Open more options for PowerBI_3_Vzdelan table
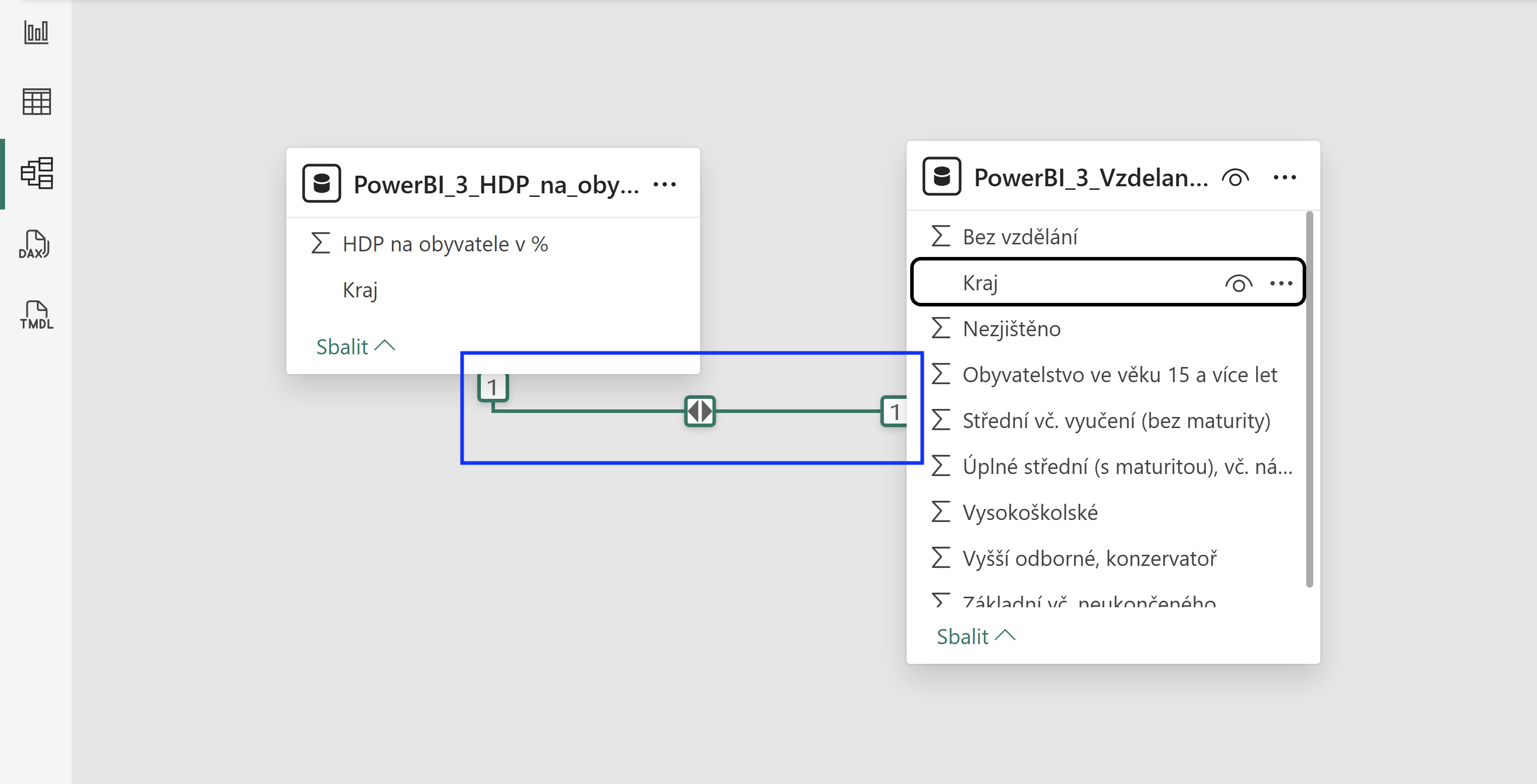The height and width of the screenshot is (784, 1537). (x=1284, y=177)
